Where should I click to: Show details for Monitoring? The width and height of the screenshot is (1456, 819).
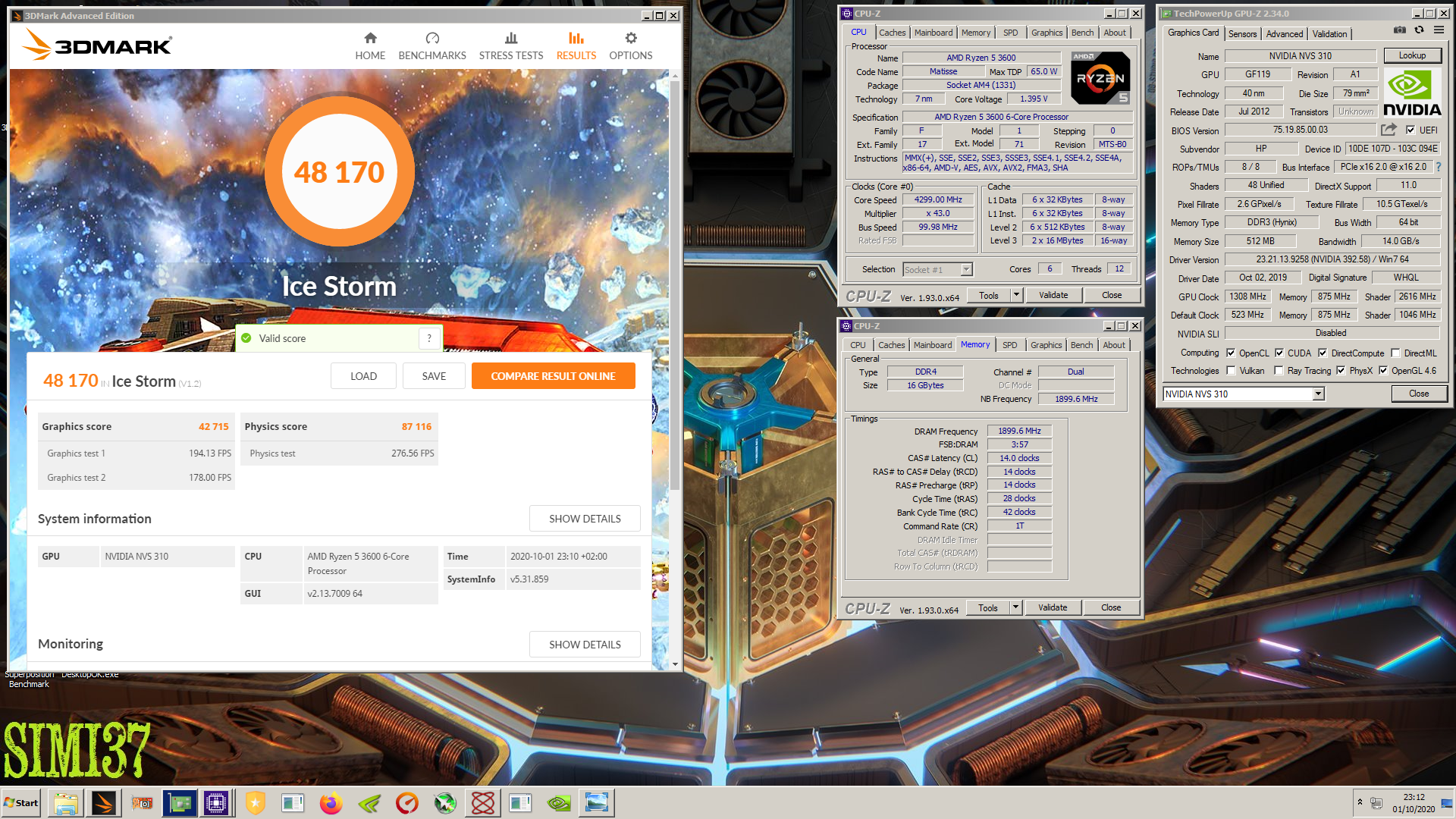[x=585, y=645]
